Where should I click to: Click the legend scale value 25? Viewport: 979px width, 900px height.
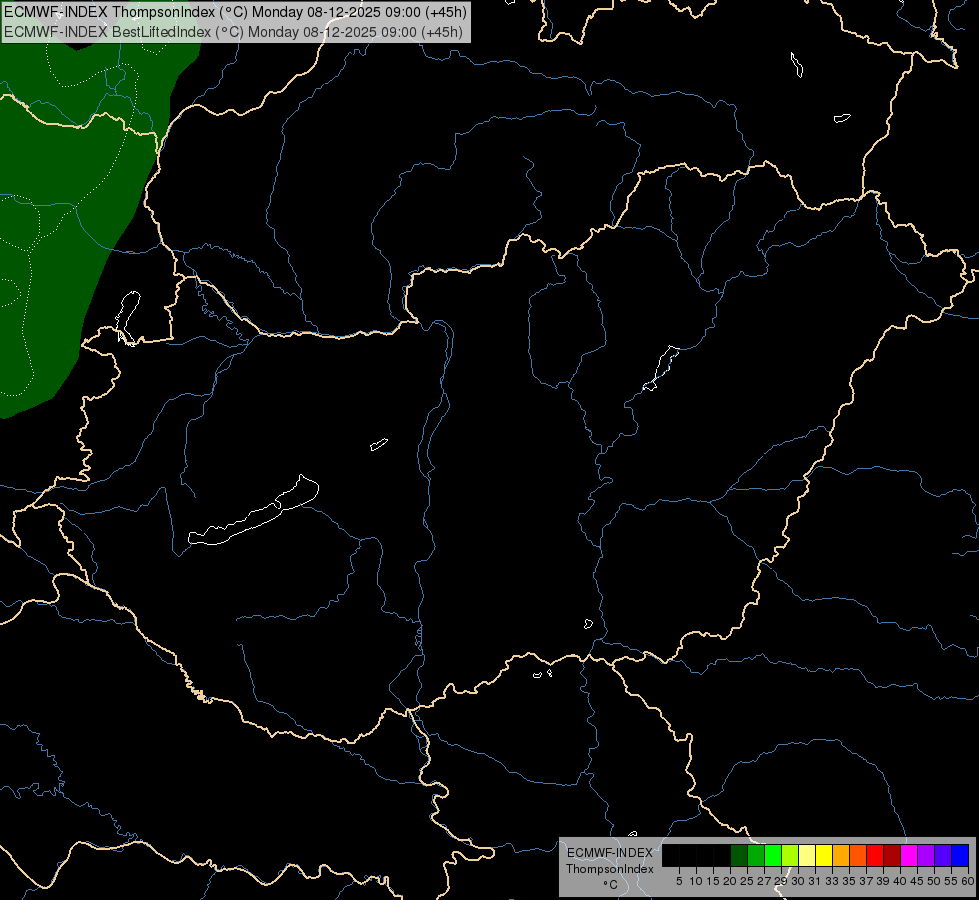click(747, 881)
